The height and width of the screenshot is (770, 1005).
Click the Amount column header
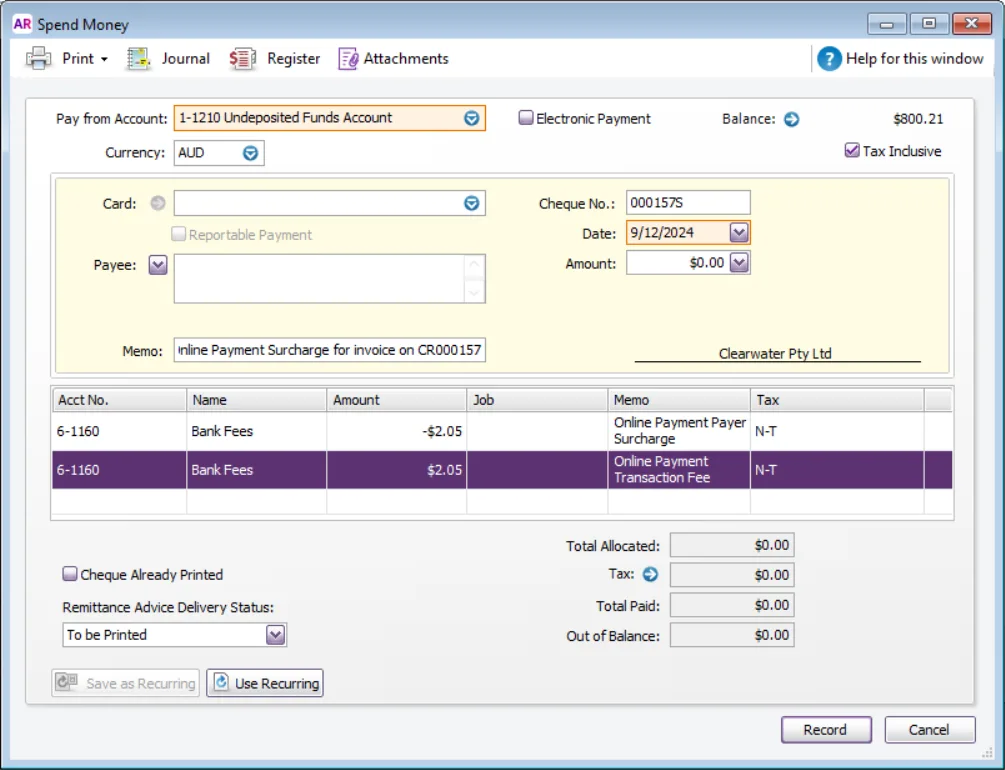pos(397,400)
